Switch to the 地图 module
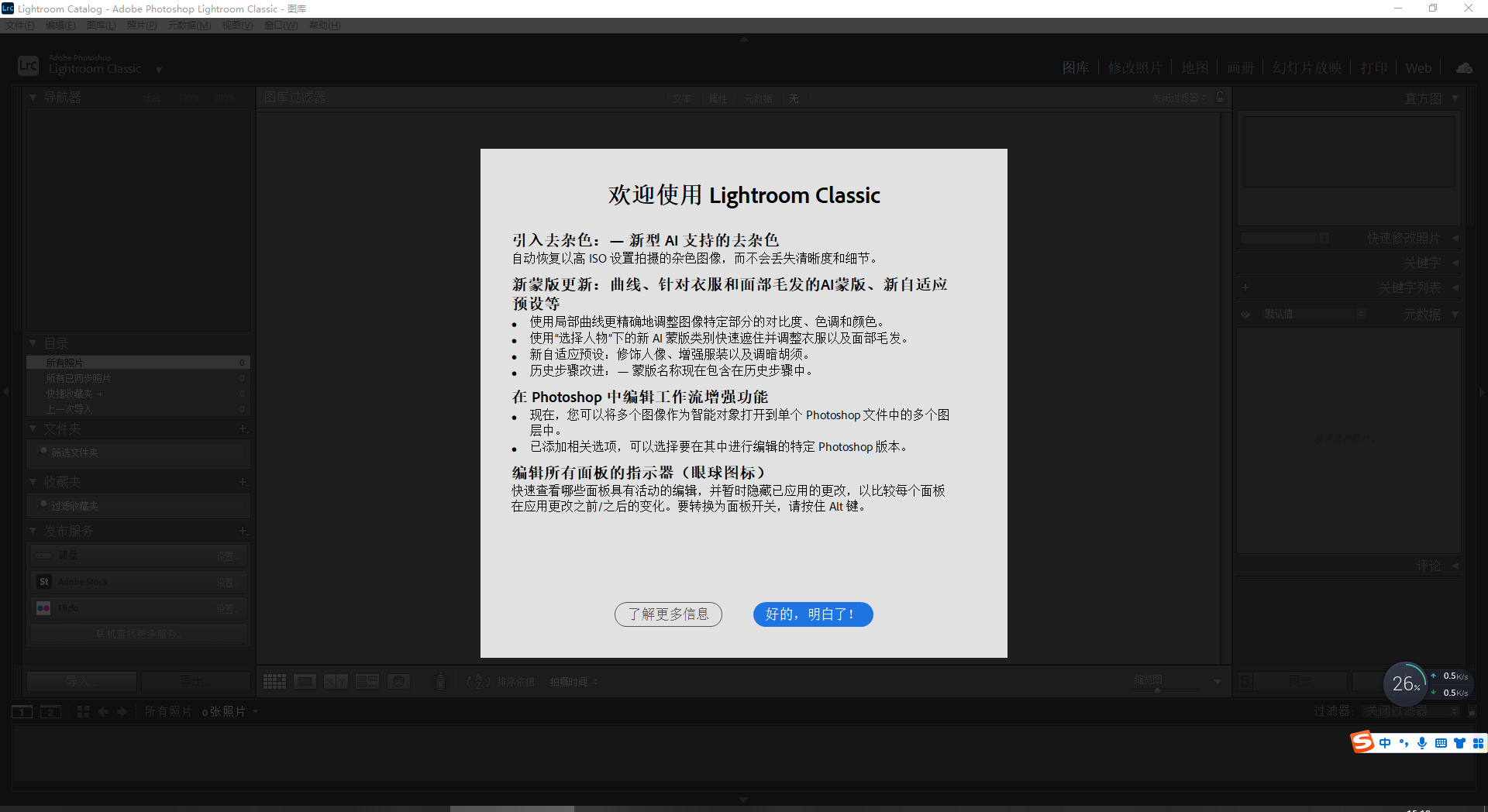Image resolution: width=1488 pixels, height=812 pixels. click(x=1195, y=68)
